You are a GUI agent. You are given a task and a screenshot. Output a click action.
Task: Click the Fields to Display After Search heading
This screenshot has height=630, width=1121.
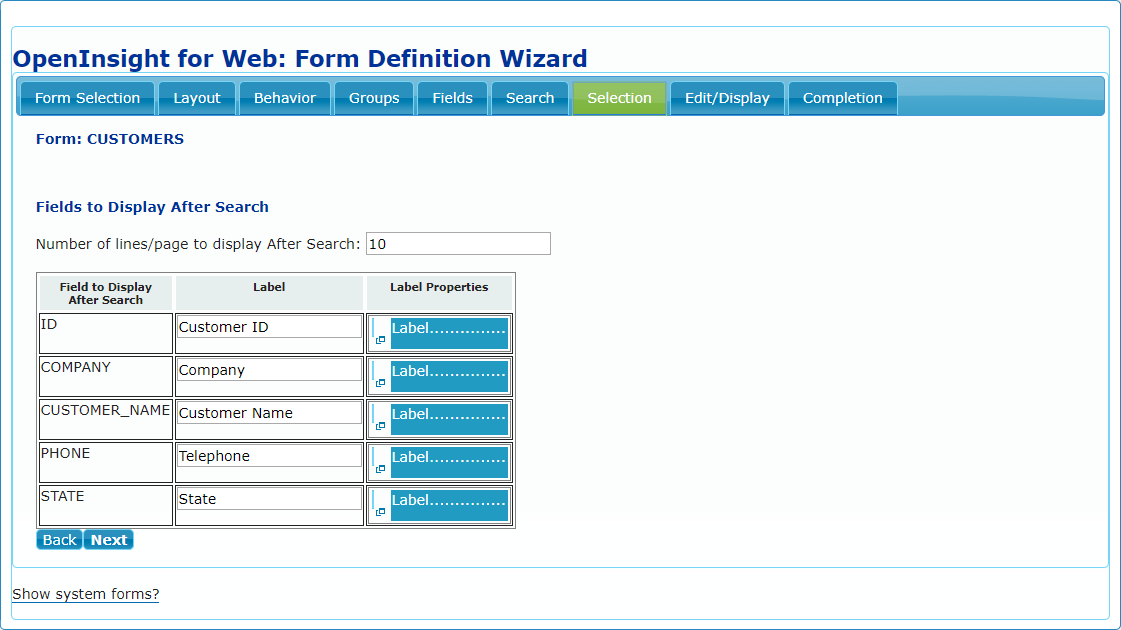[152, 207]
